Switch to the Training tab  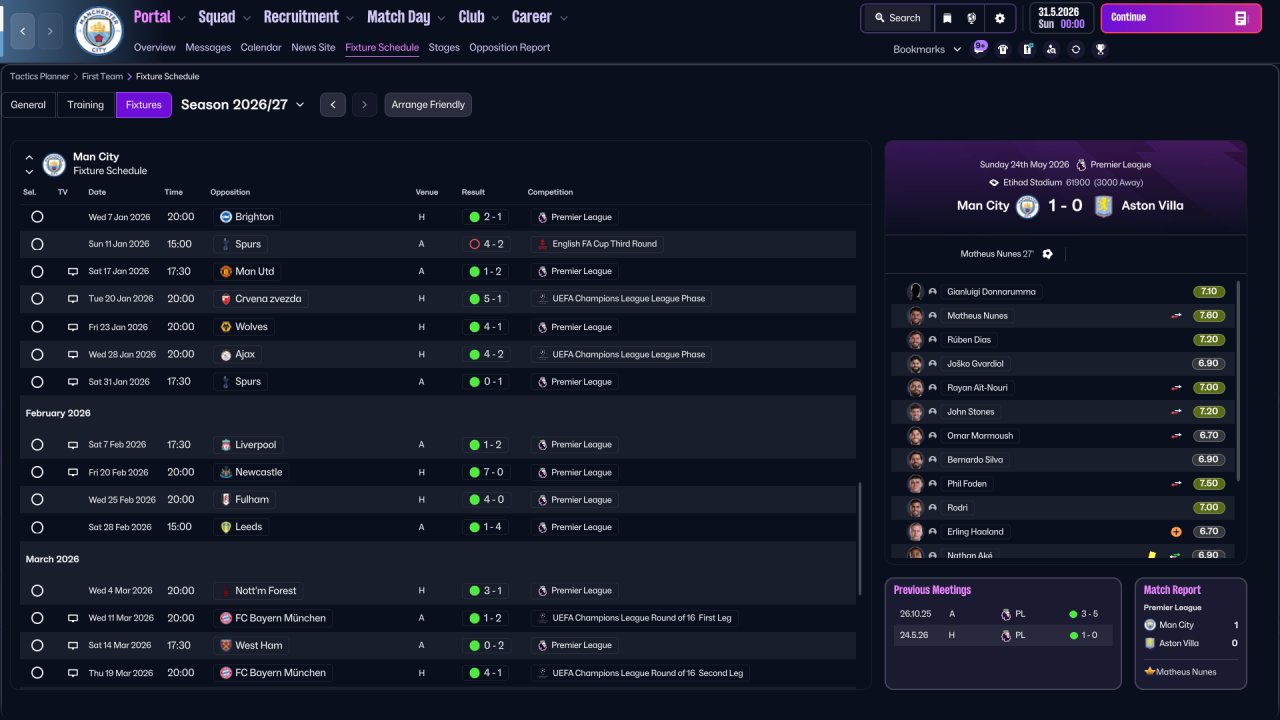coord(86,105)
